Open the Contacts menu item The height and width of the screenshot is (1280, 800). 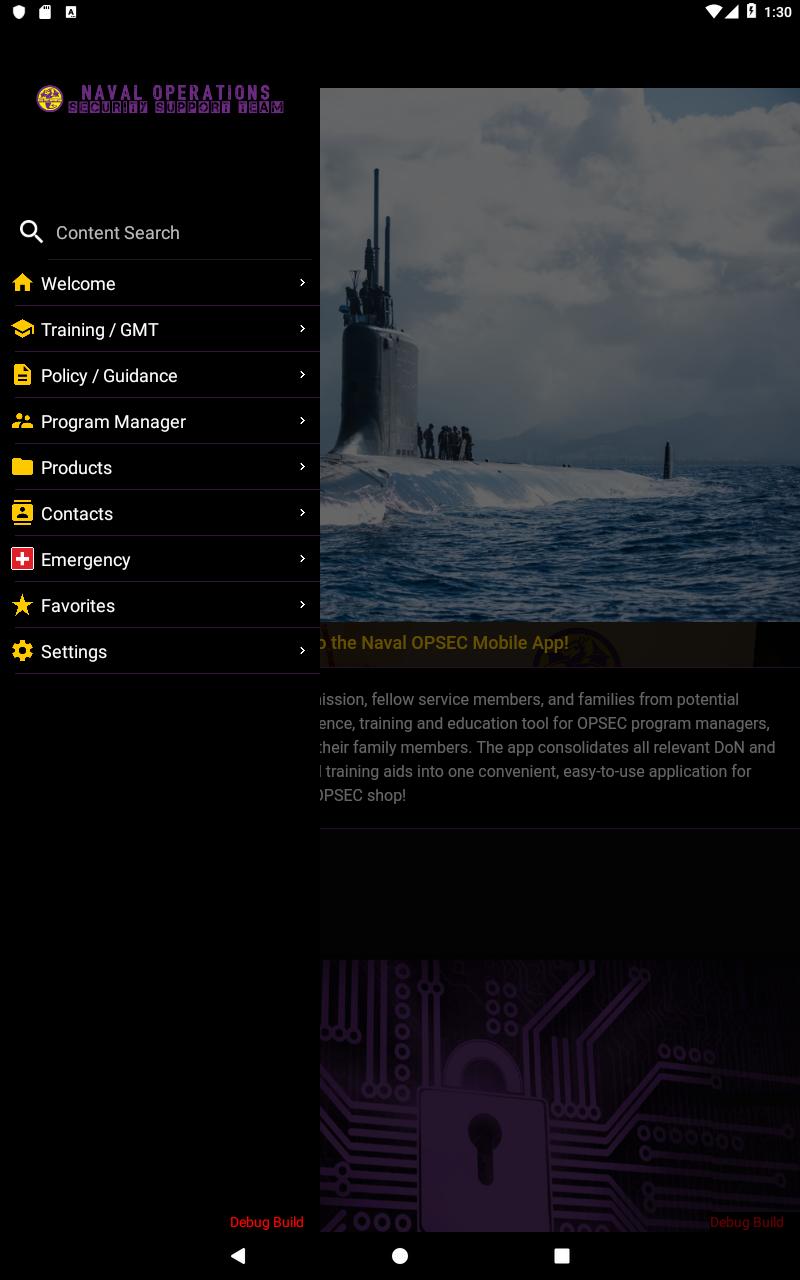[160, 513]
